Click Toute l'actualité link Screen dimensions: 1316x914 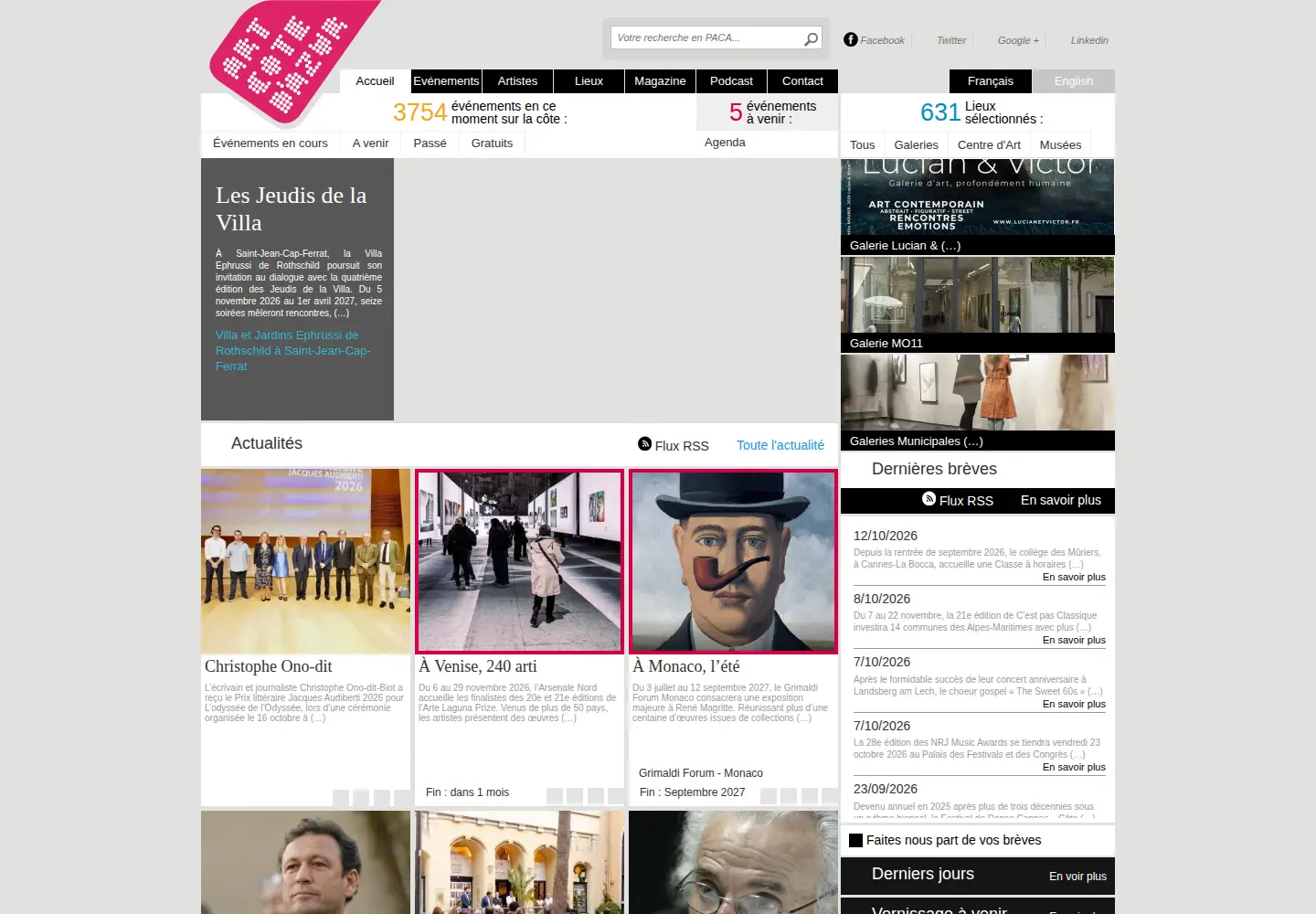[x=780, y=445]
